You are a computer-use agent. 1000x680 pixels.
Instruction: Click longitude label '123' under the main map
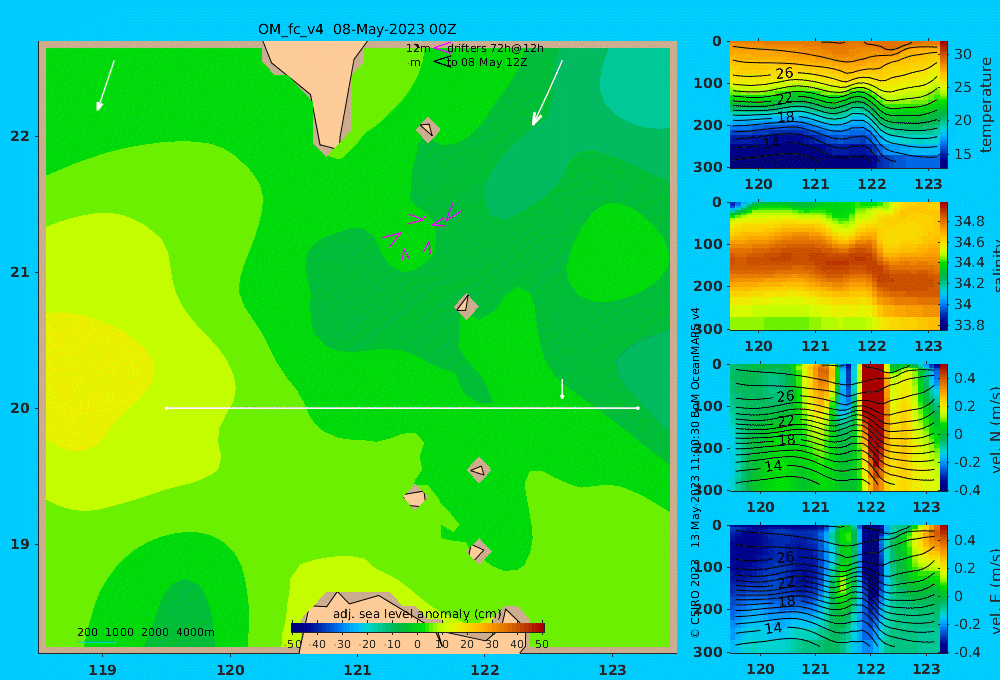point(613,670)
